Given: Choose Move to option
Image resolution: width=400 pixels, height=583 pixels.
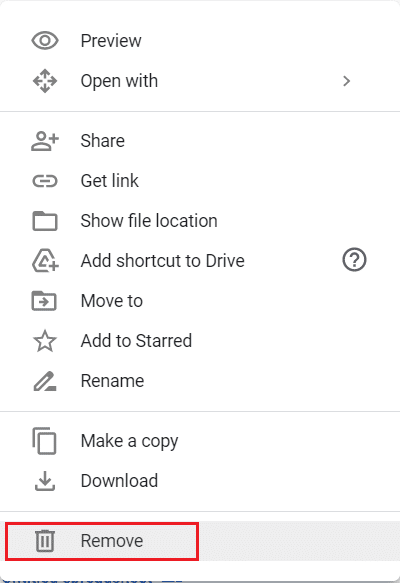Looking at the screenshot, I should 200,300.
